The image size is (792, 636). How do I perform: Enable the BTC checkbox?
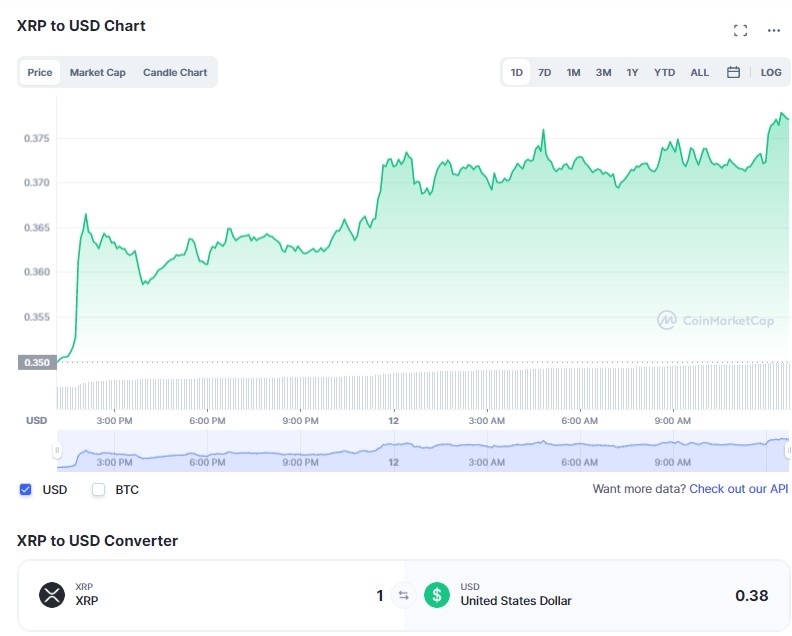(x=98, y=489)
